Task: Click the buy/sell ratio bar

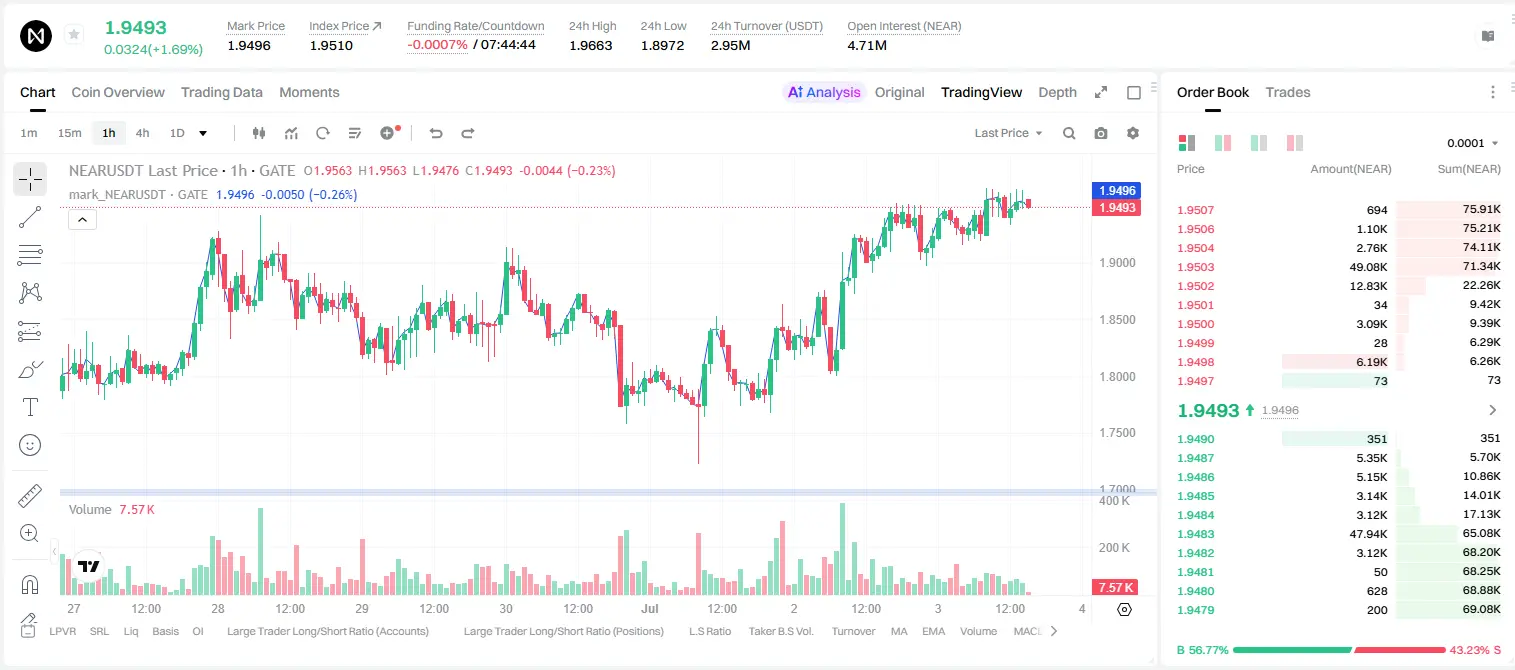Action: pyautogui.click(x=1339, y=649)
